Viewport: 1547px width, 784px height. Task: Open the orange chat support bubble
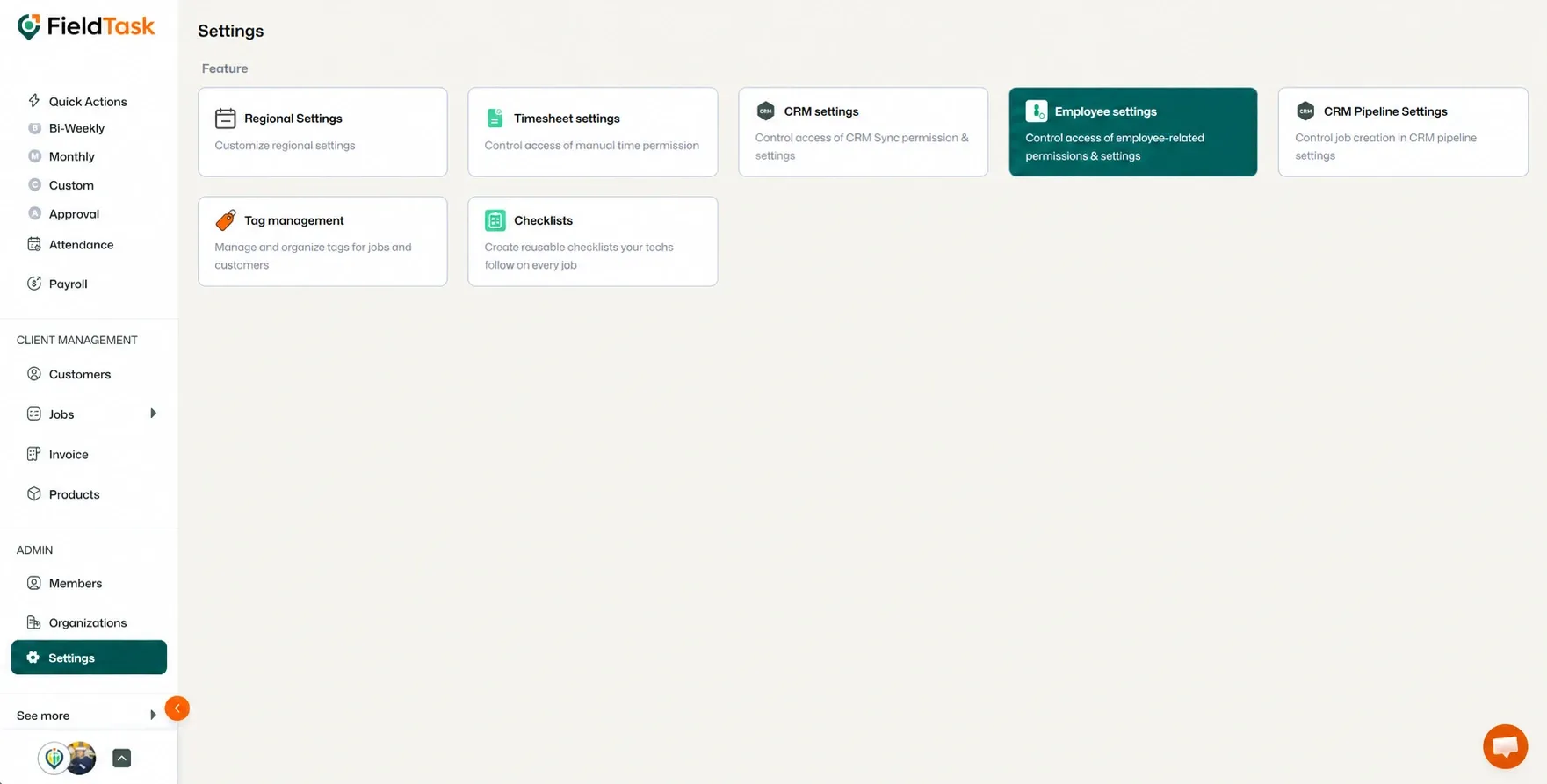[x=1505, y=746]
